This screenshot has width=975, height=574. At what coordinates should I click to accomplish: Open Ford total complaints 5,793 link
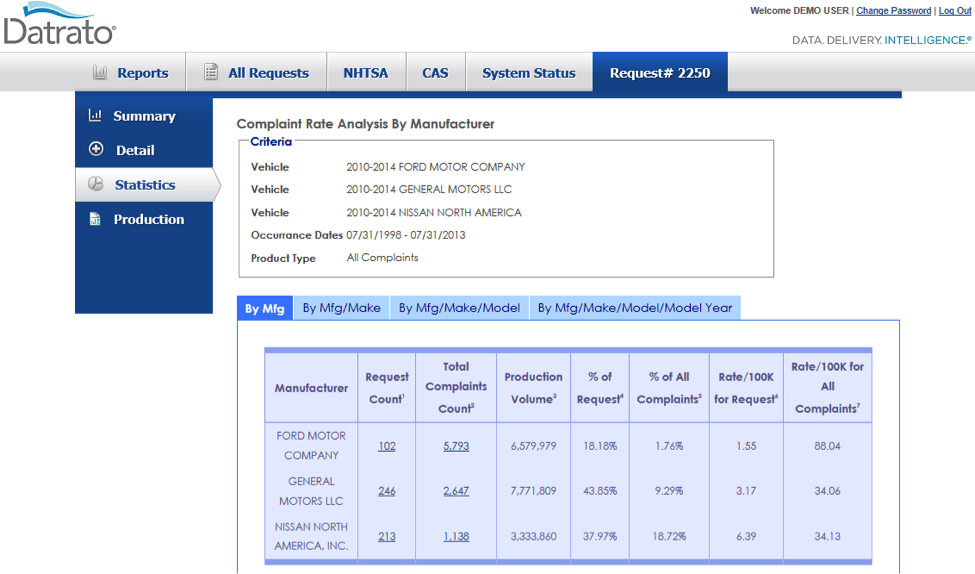click(456, 446)
